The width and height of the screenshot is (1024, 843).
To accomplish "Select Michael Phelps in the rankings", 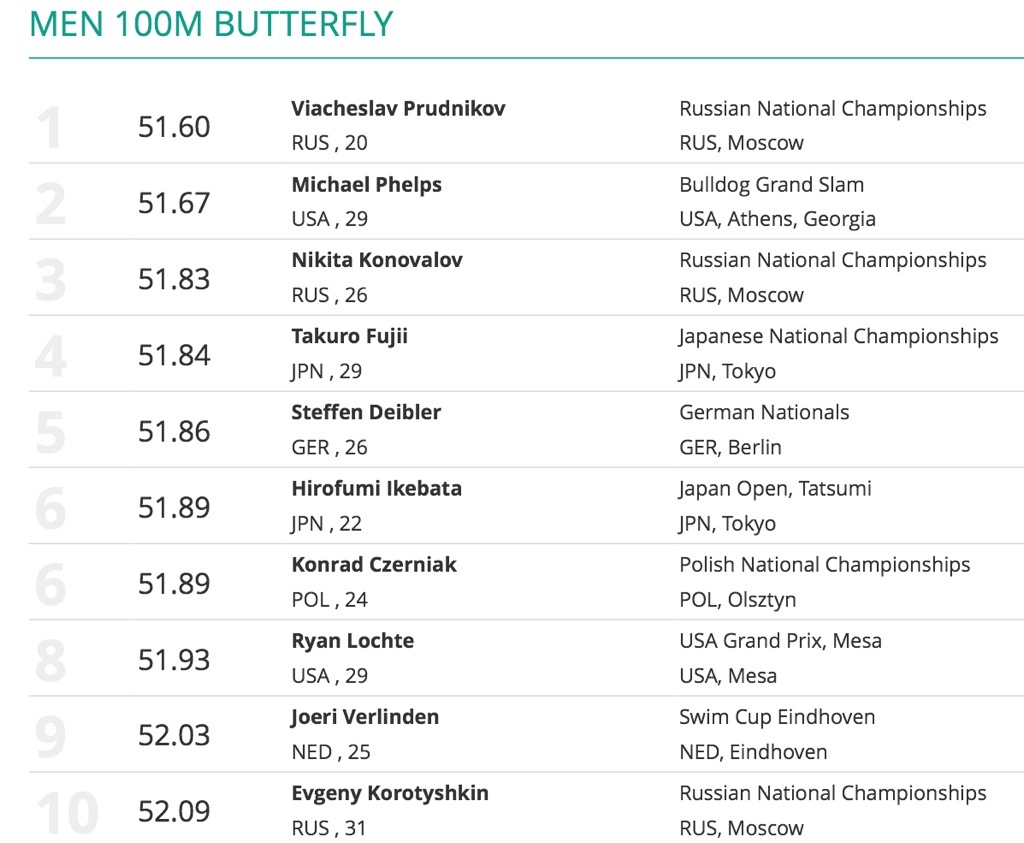I will (366, 184).
